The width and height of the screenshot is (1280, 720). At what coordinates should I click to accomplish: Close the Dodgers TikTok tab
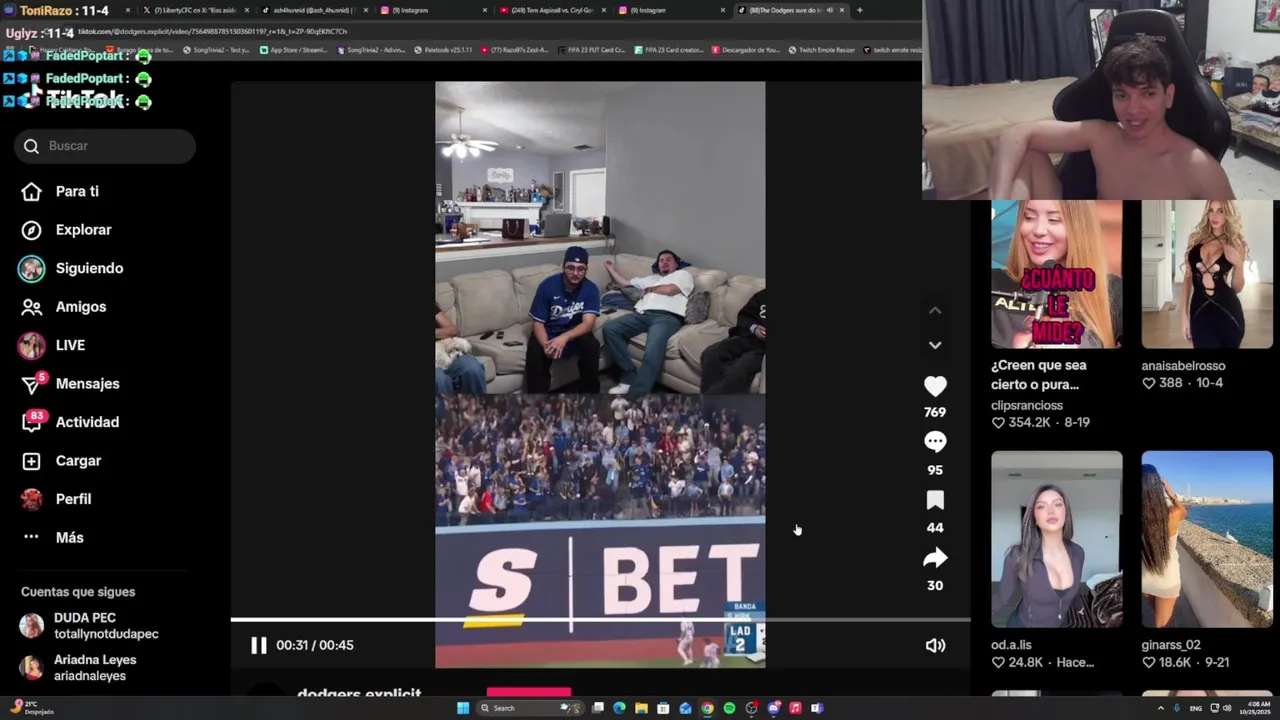842,10
